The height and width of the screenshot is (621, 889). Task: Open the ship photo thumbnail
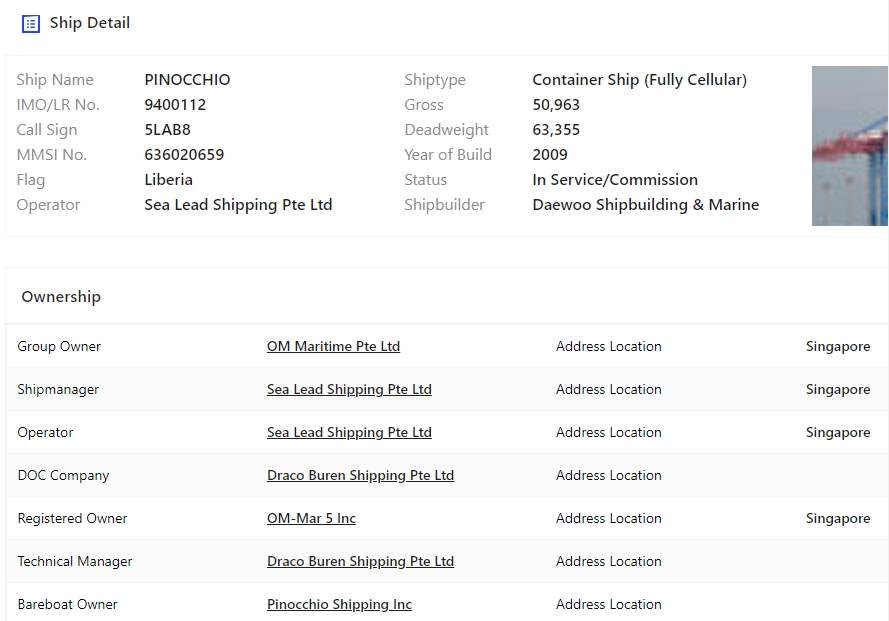coord(849,146)
